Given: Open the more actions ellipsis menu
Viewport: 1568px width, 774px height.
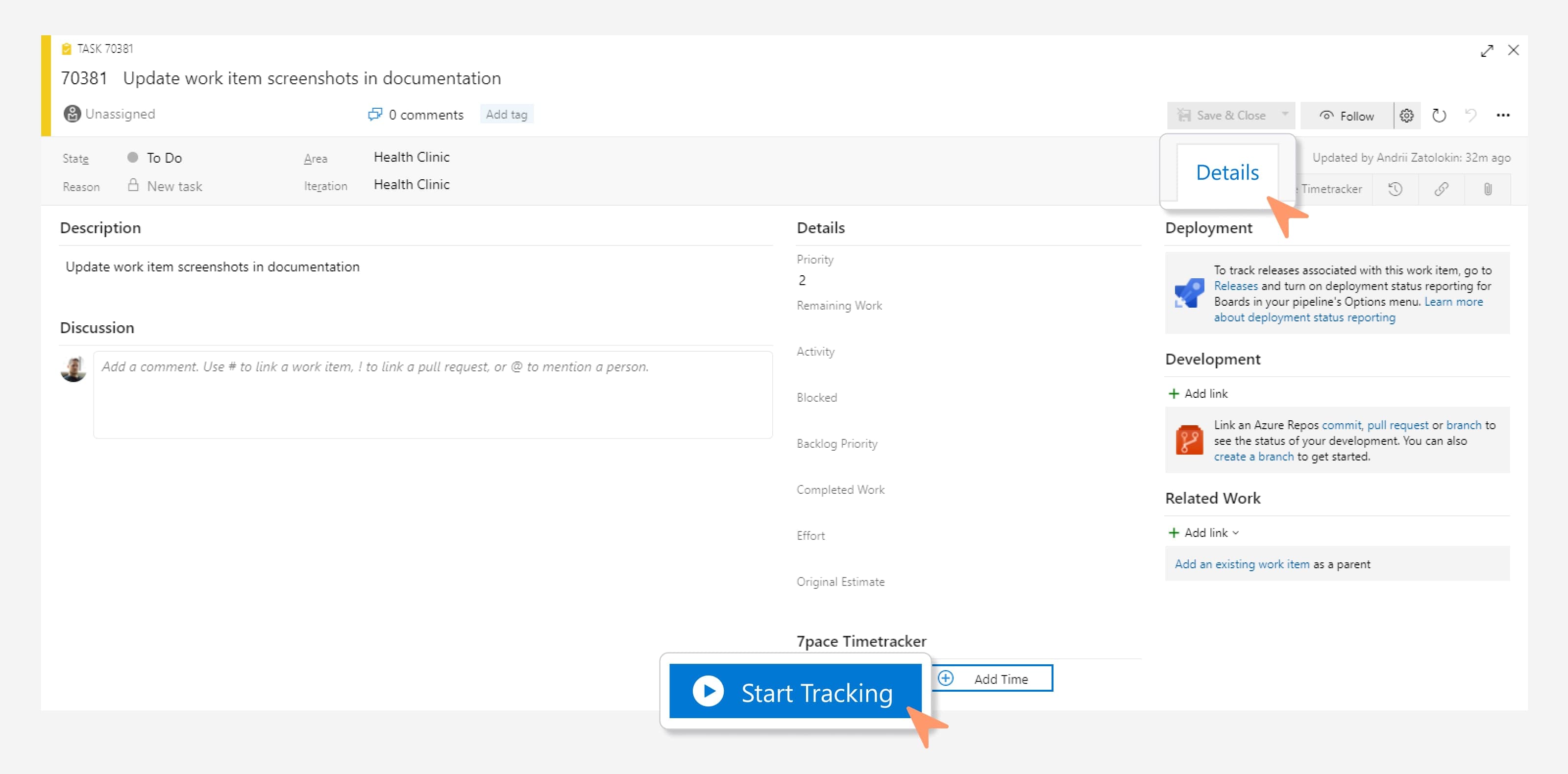Looking at the screenshot, I should click(1503, 116).
